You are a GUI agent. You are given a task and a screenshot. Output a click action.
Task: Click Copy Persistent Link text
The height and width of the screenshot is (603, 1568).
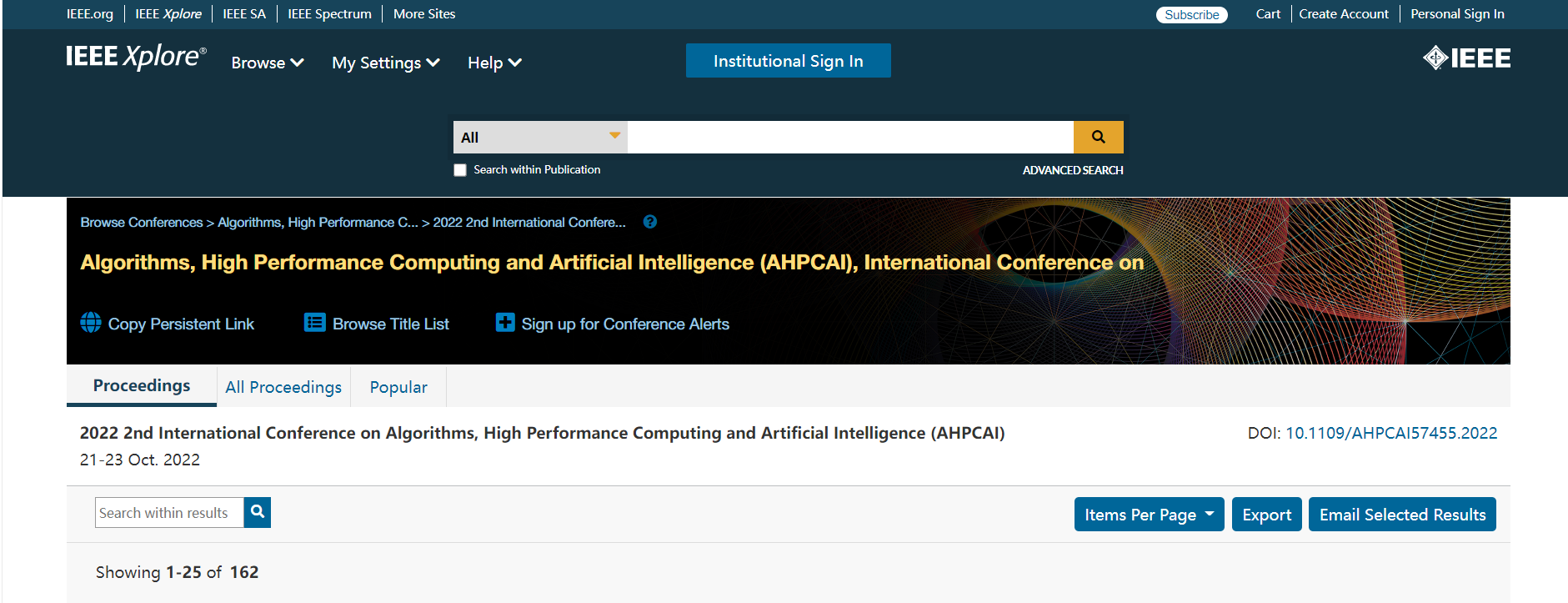(x=181, y=324)
